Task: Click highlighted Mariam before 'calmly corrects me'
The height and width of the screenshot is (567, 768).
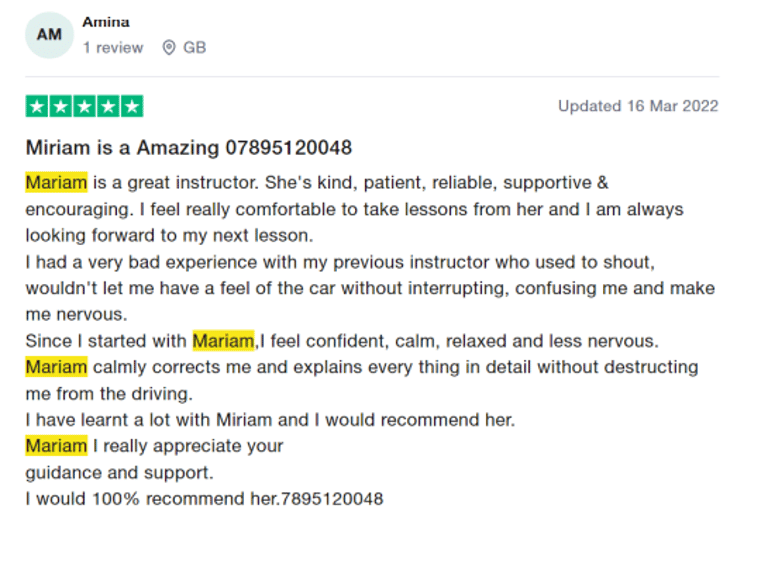Action: click(56, 367)
